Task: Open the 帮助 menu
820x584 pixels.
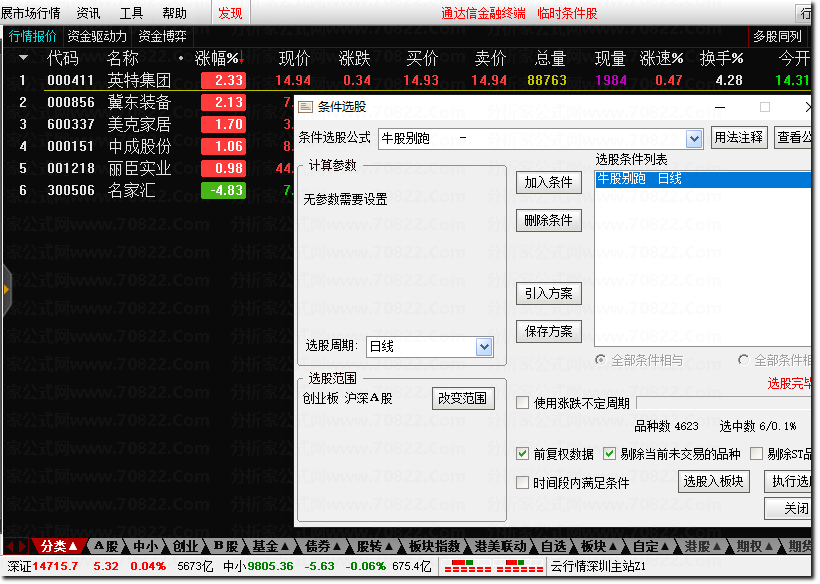Action: pos(174,13)
